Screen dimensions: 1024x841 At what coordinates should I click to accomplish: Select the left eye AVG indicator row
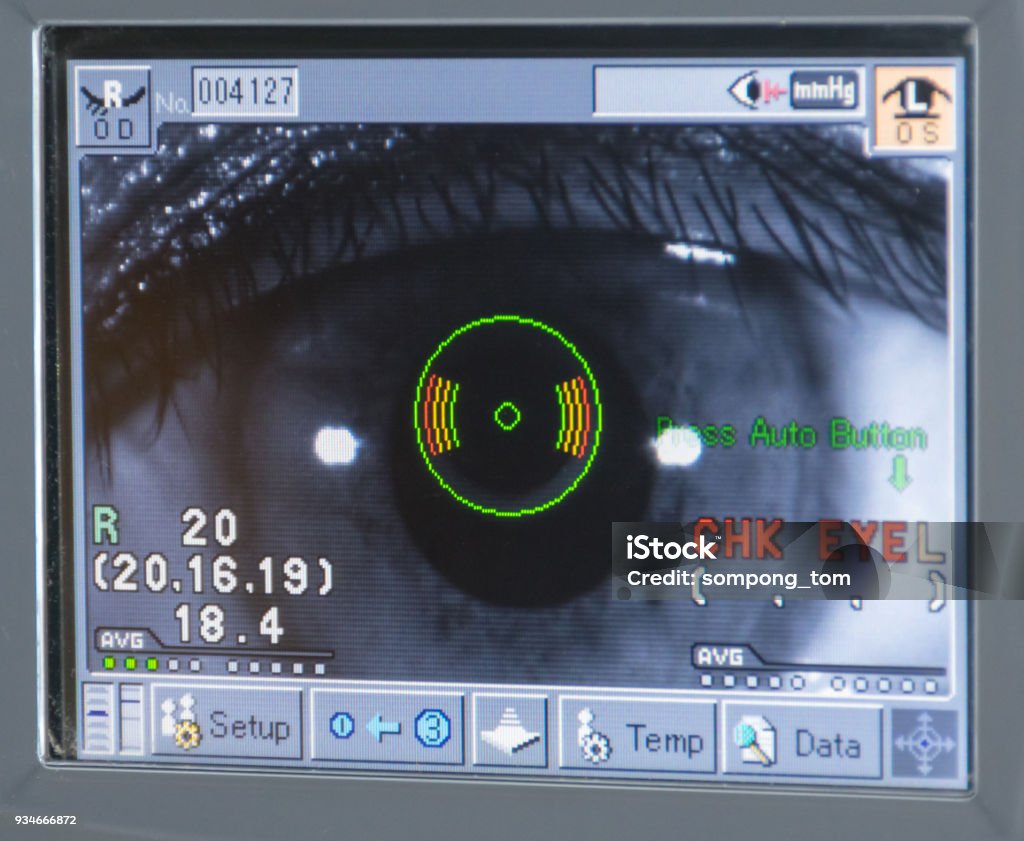(818, 683)
